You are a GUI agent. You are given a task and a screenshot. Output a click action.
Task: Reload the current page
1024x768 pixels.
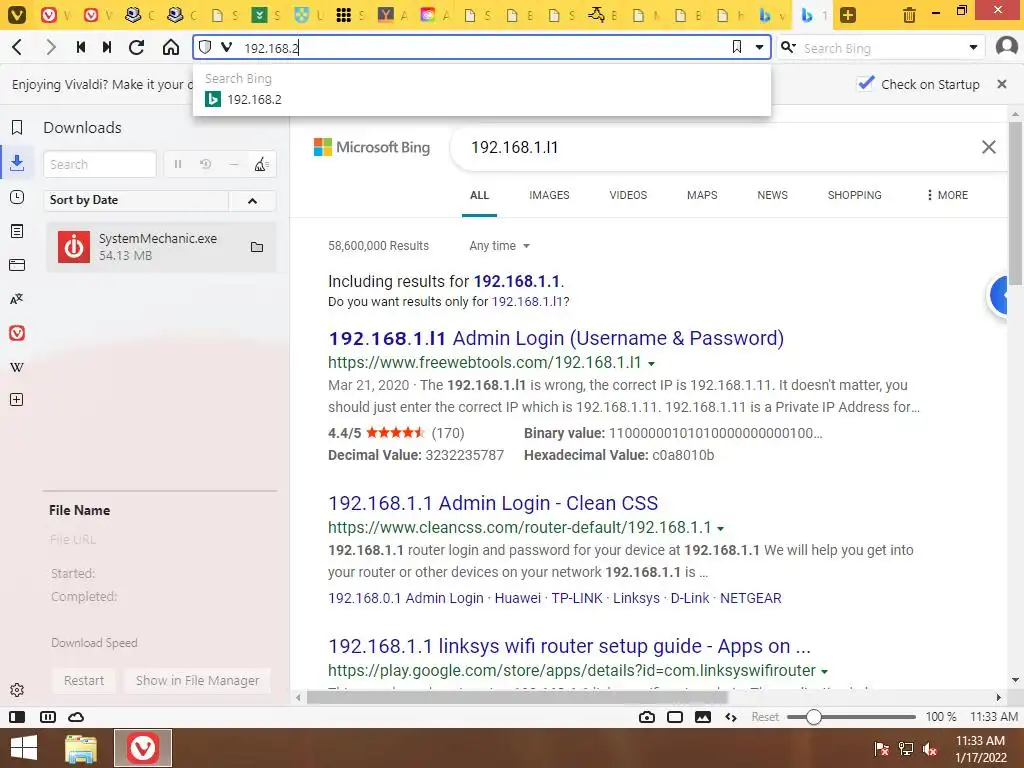pos(136,47)
